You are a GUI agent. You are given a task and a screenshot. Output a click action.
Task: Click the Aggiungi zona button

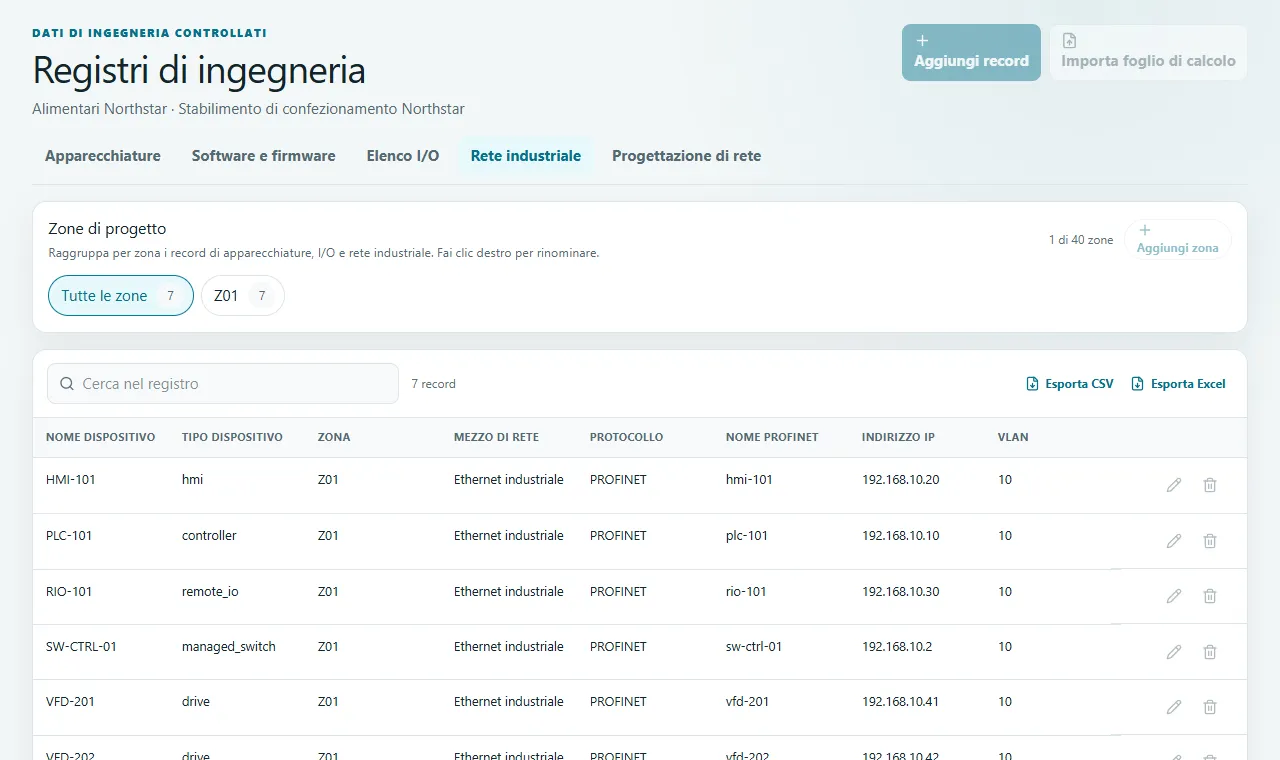click(x=1177, y=240)
